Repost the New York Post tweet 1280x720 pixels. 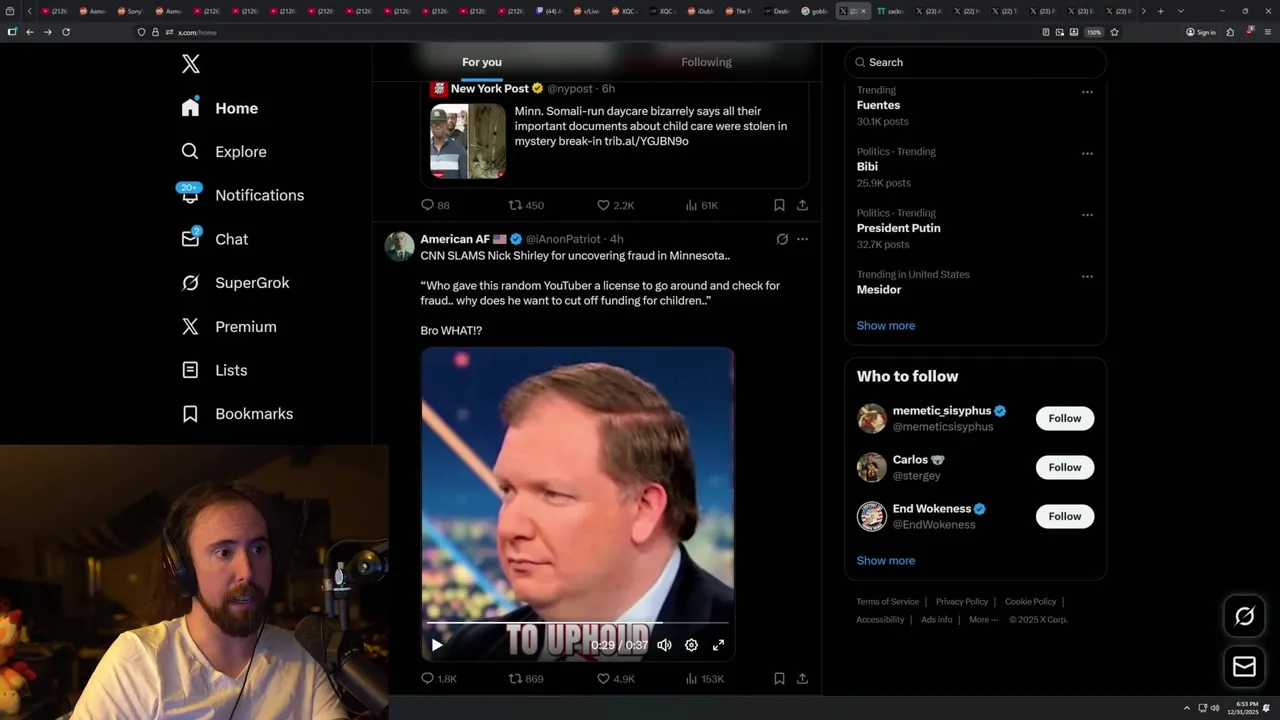(526, 205)
